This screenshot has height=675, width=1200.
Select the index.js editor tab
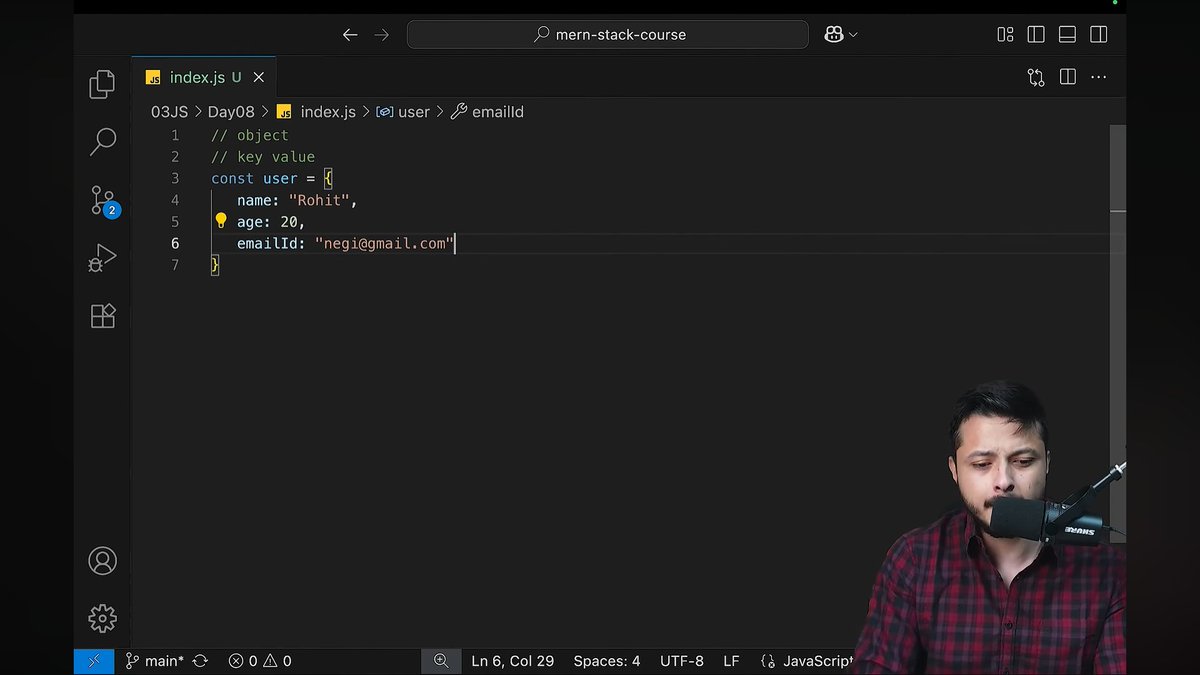pos(204,77)
